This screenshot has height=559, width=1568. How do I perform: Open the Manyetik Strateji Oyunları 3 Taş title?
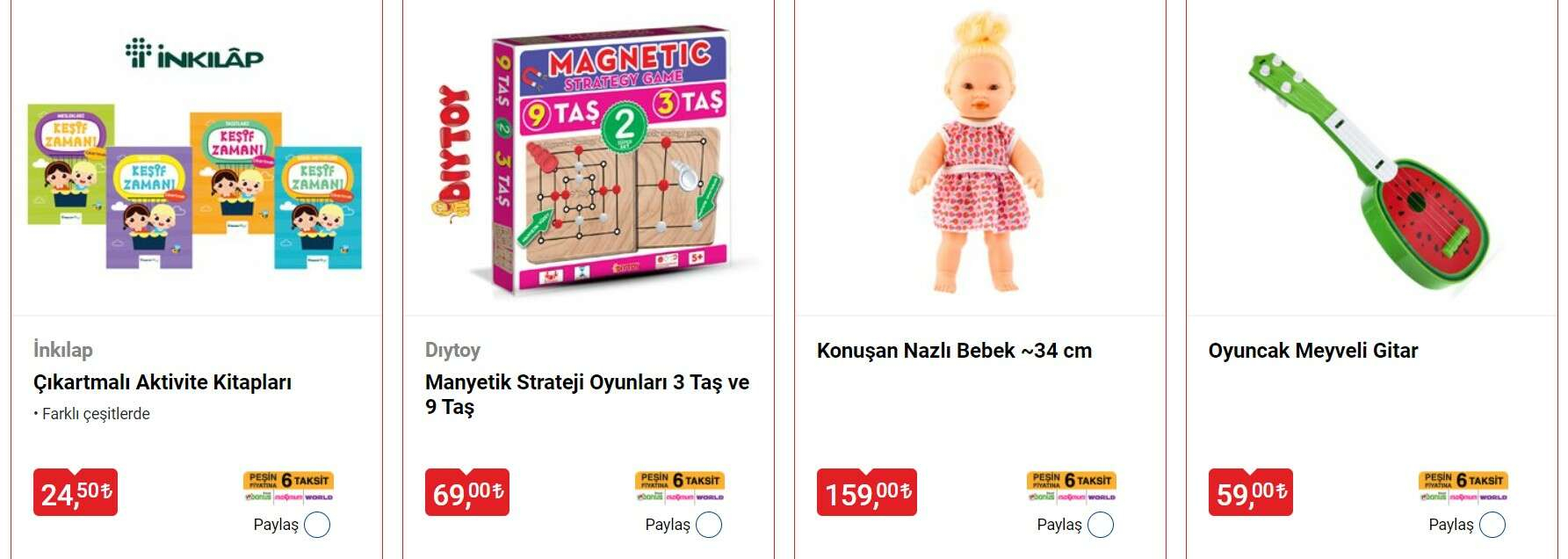tap(587, 395)
